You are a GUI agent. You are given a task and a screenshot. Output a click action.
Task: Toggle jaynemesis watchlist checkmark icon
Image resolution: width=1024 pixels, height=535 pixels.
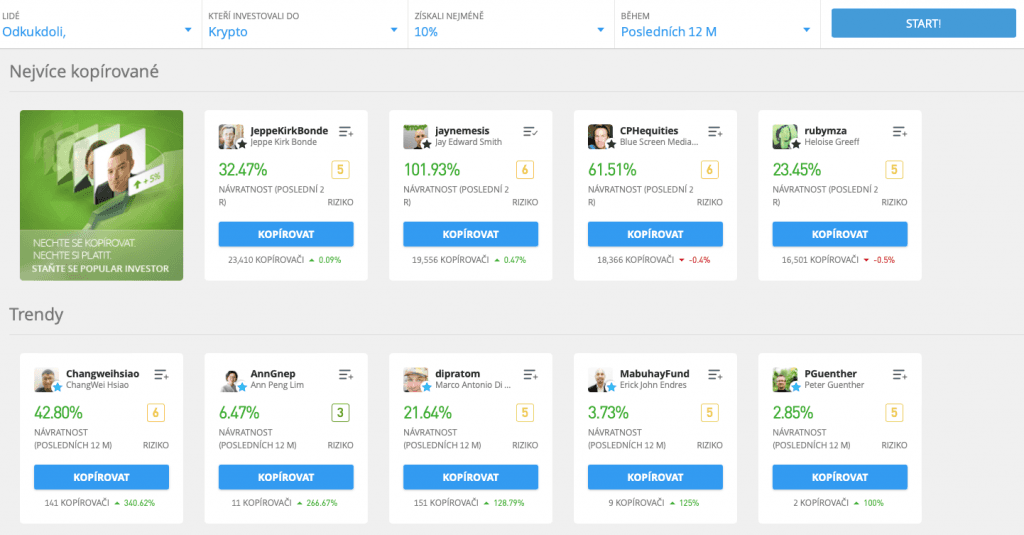coord(530,132)
